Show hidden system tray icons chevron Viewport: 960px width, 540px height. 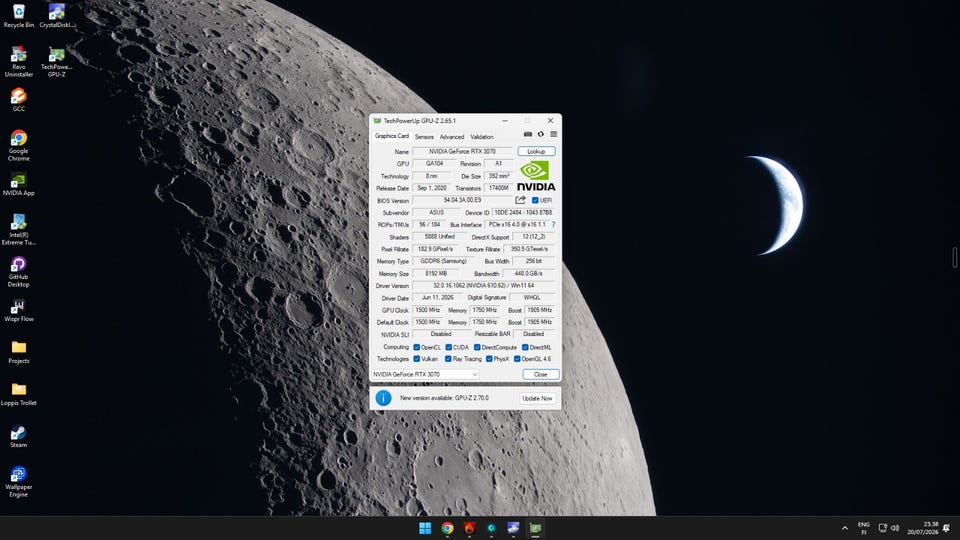click(845, 528)
